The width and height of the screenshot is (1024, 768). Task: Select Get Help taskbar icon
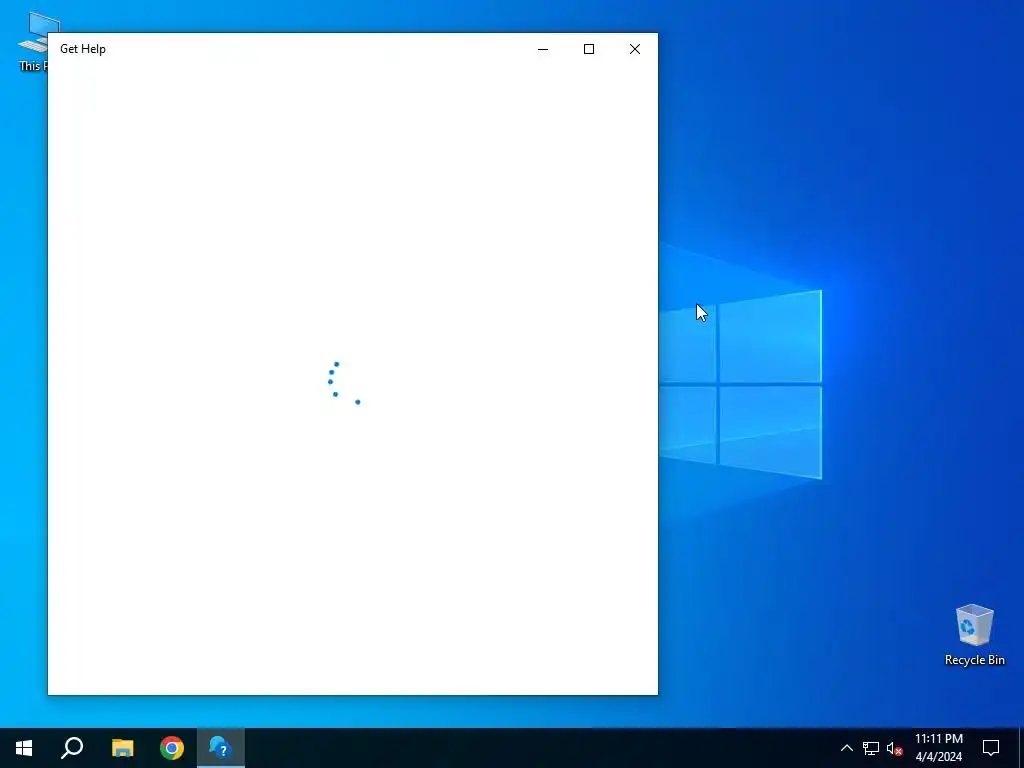click(x=221, y=748)
